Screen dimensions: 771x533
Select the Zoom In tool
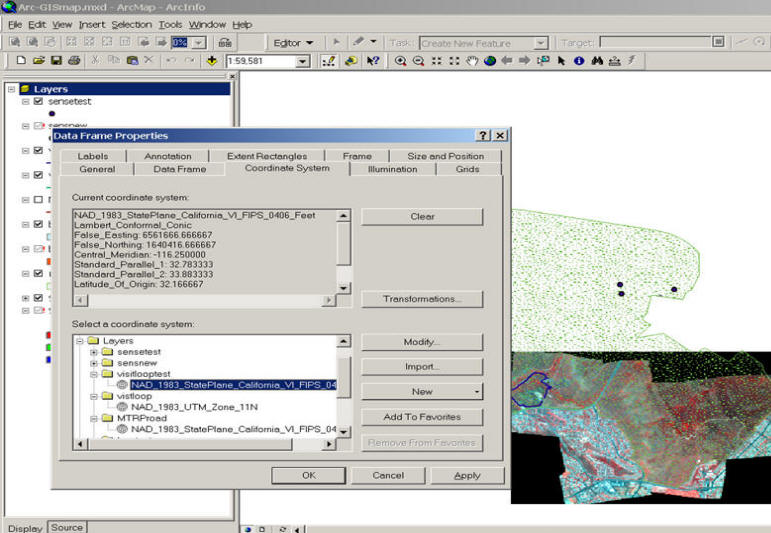click(401, 61)
